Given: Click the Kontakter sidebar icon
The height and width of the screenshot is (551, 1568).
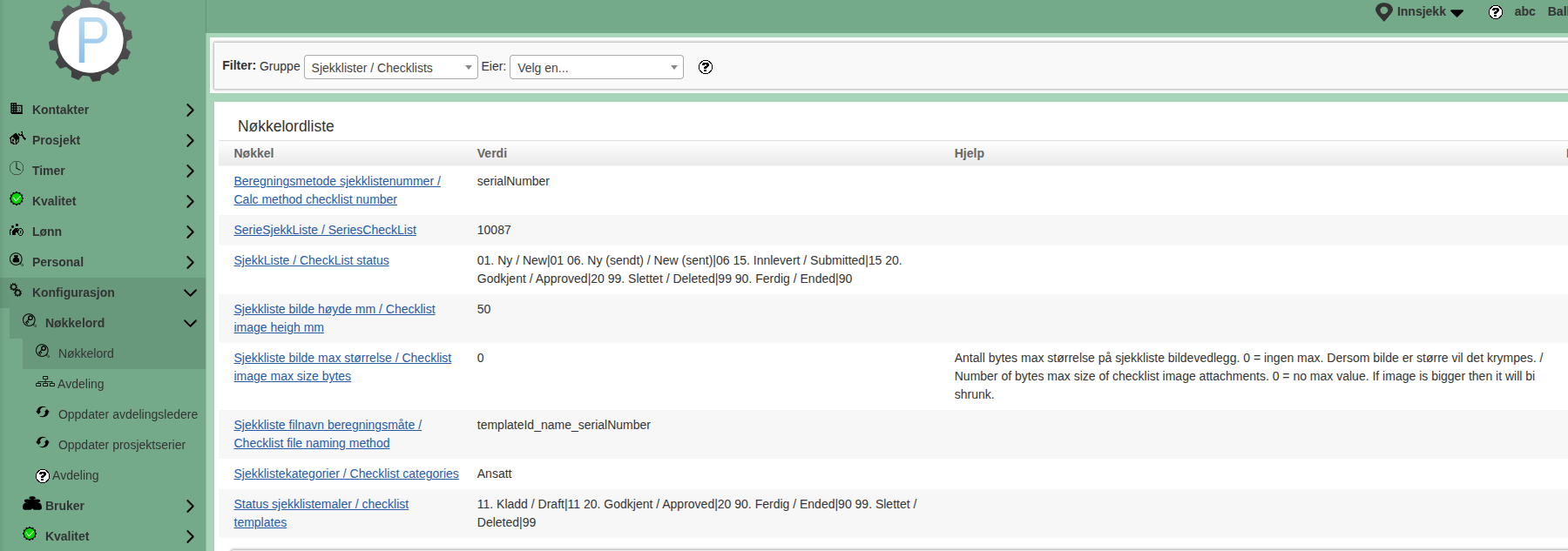Looking at the screenshot, I should click(17, 109).
